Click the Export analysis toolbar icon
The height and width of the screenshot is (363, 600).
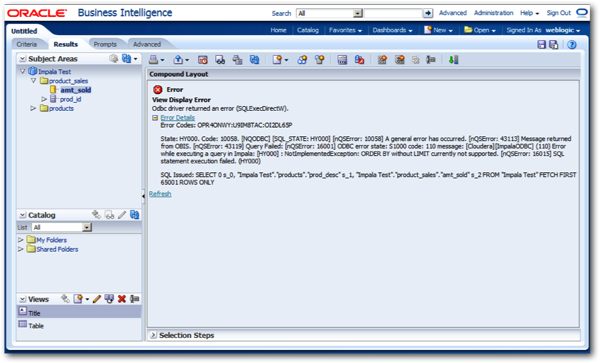(x=178, y=60)
